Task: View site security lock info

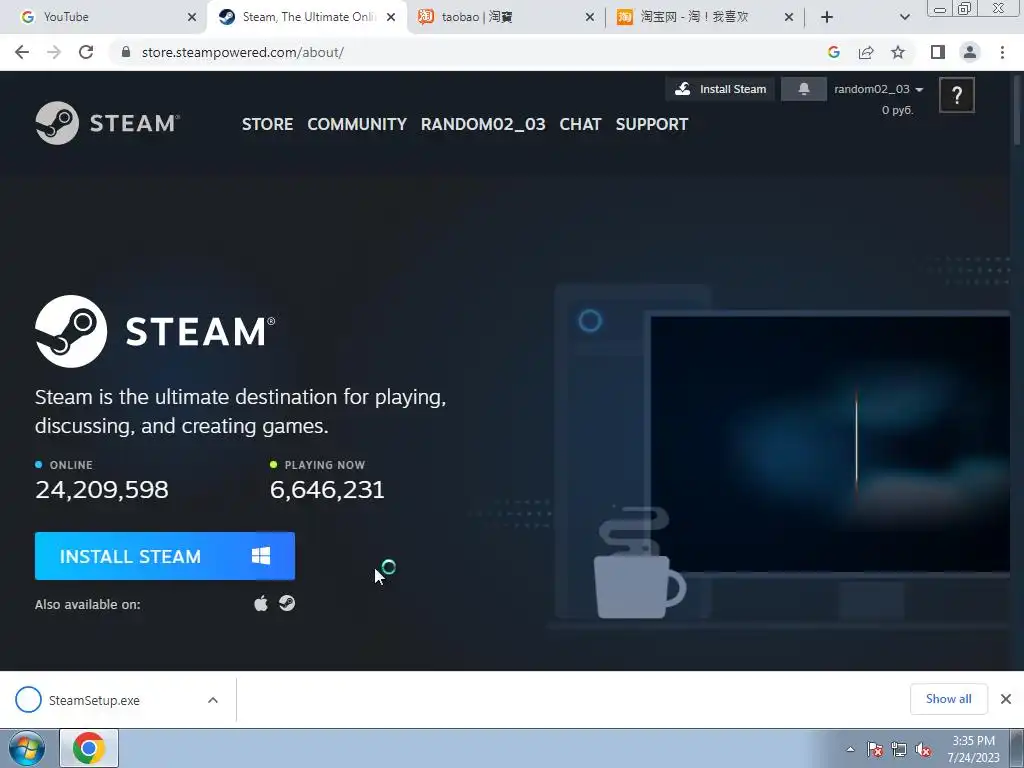Action: (x=126, y=52)
